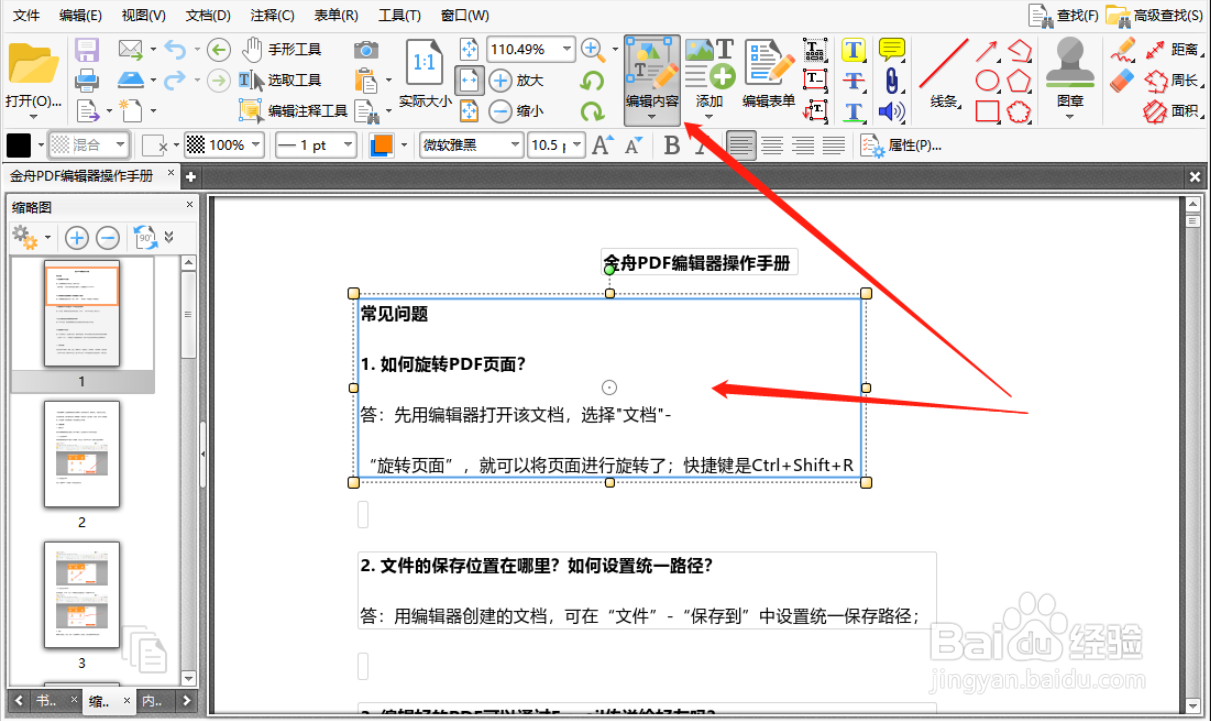Click the orange text color swatch
Image resolution: width=1211 pixels, height=721 pixels.
[x=381, y=146]
